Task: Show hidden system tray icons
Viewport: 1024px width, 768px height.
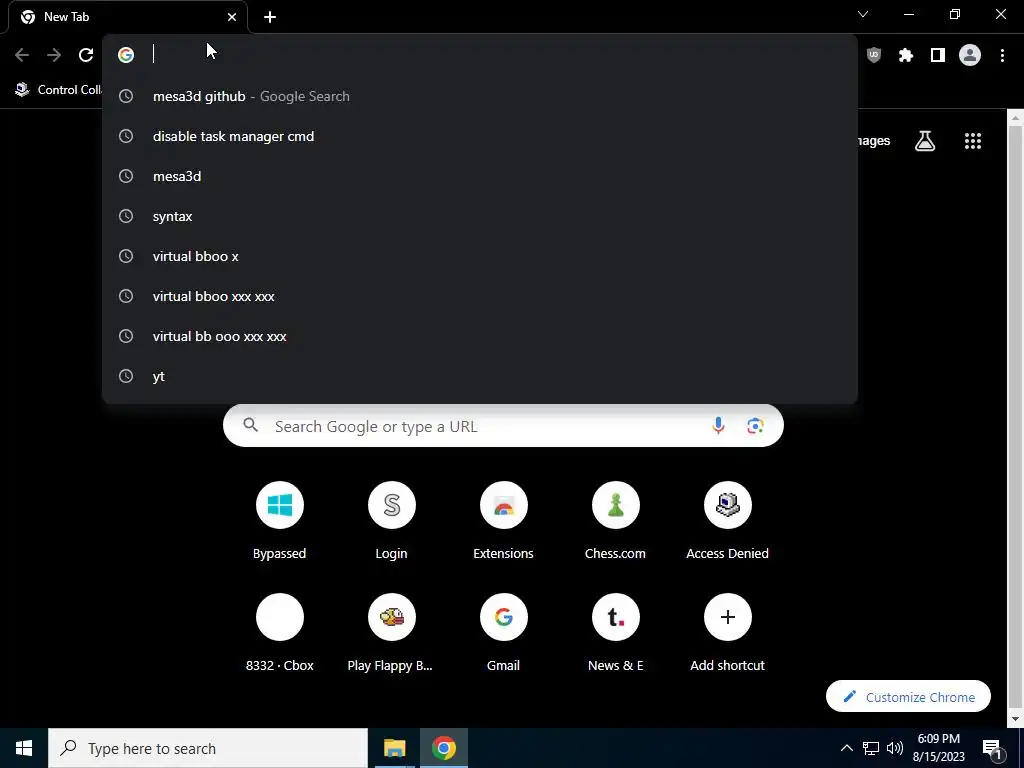Action: [846, 748]
